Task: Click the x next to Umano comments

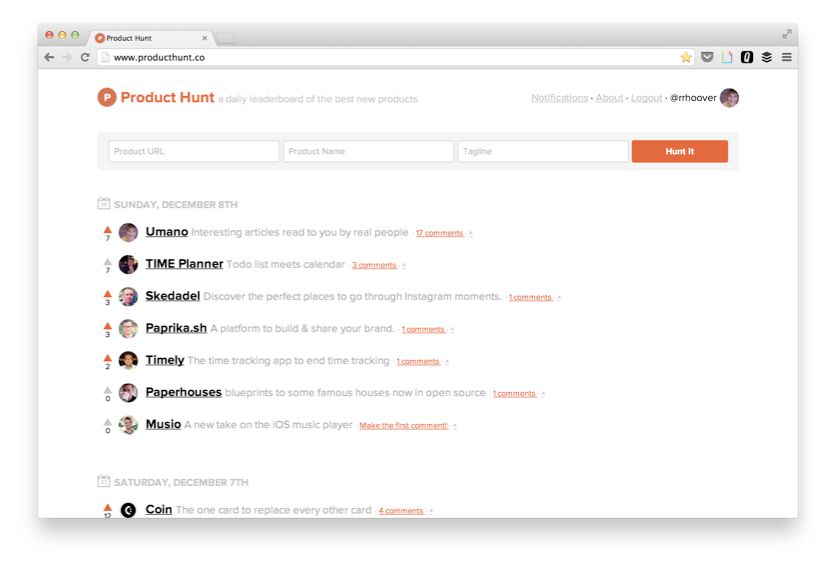Action: [x=471, y=233]
